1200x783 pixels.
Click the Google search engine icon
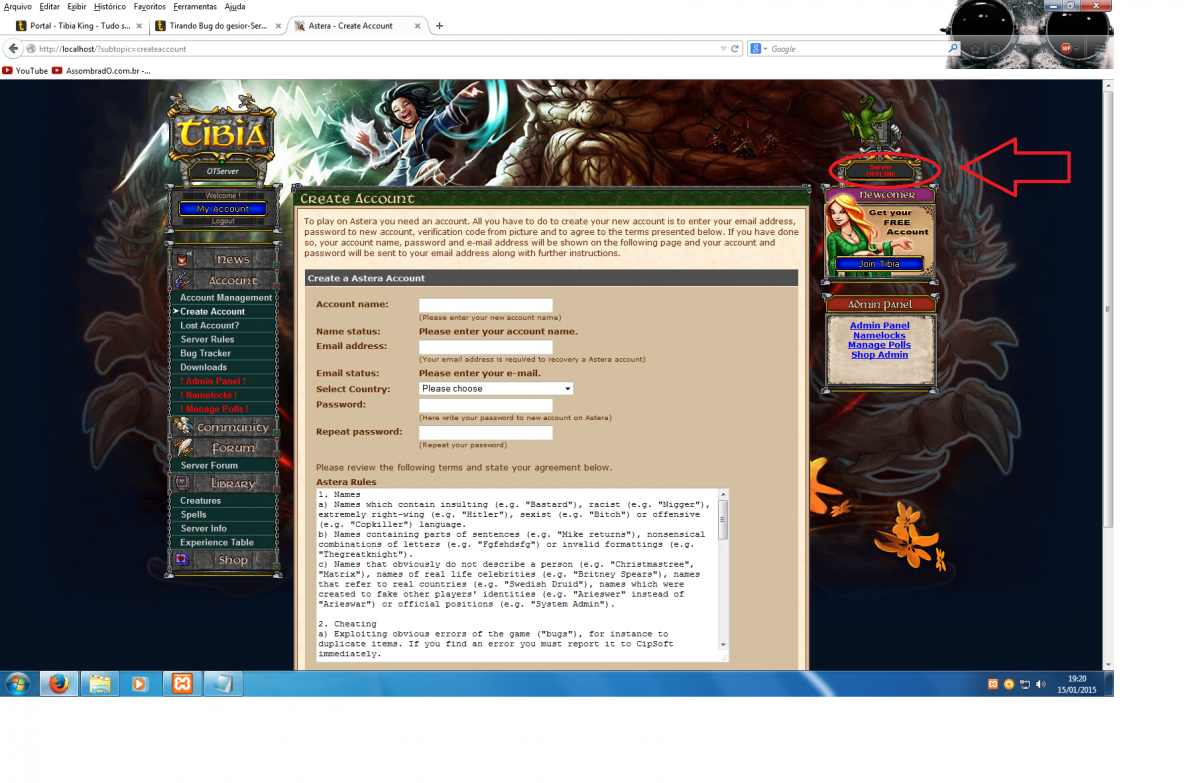(x=757, y=48)
